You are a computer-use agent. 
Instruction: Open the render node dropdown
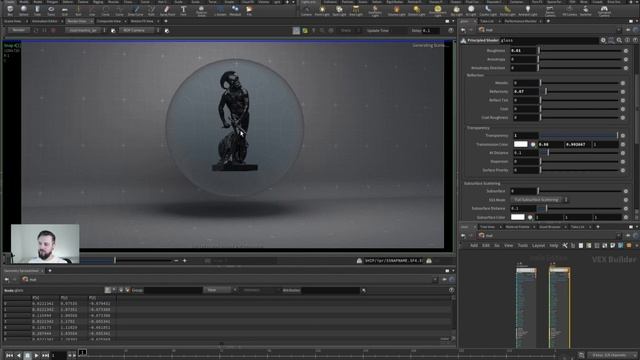coord(85,30)
